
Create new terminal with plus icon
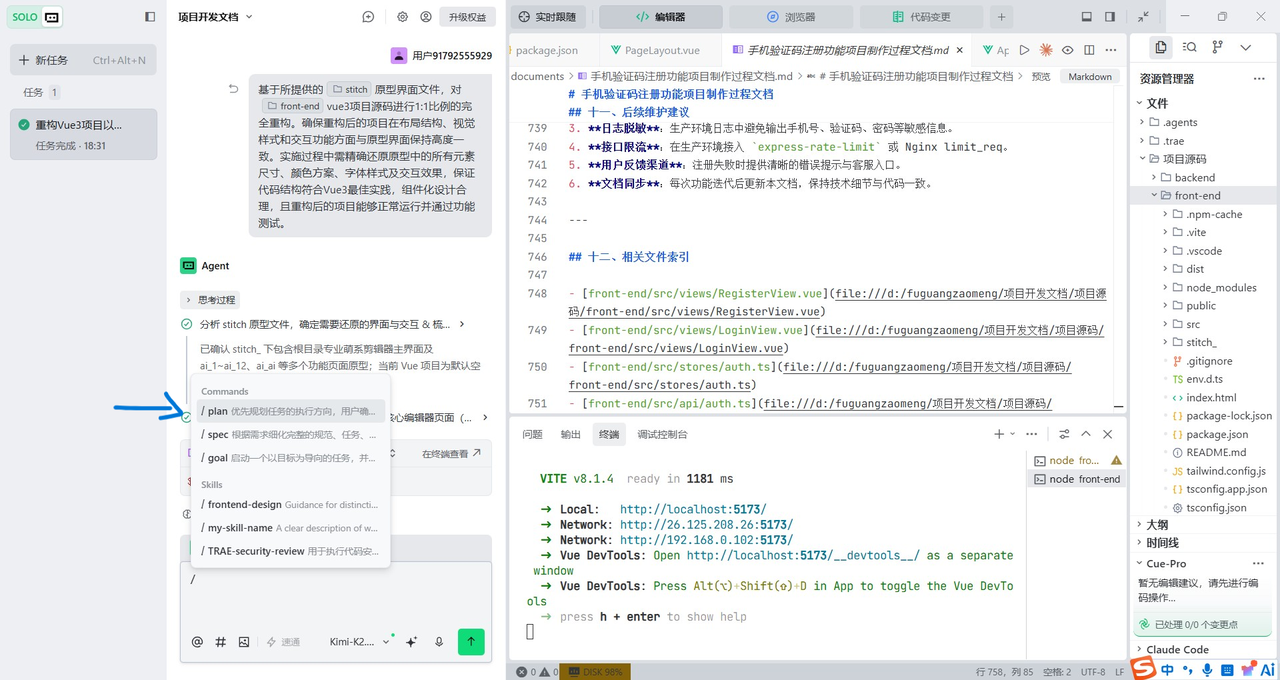(998, 434)
